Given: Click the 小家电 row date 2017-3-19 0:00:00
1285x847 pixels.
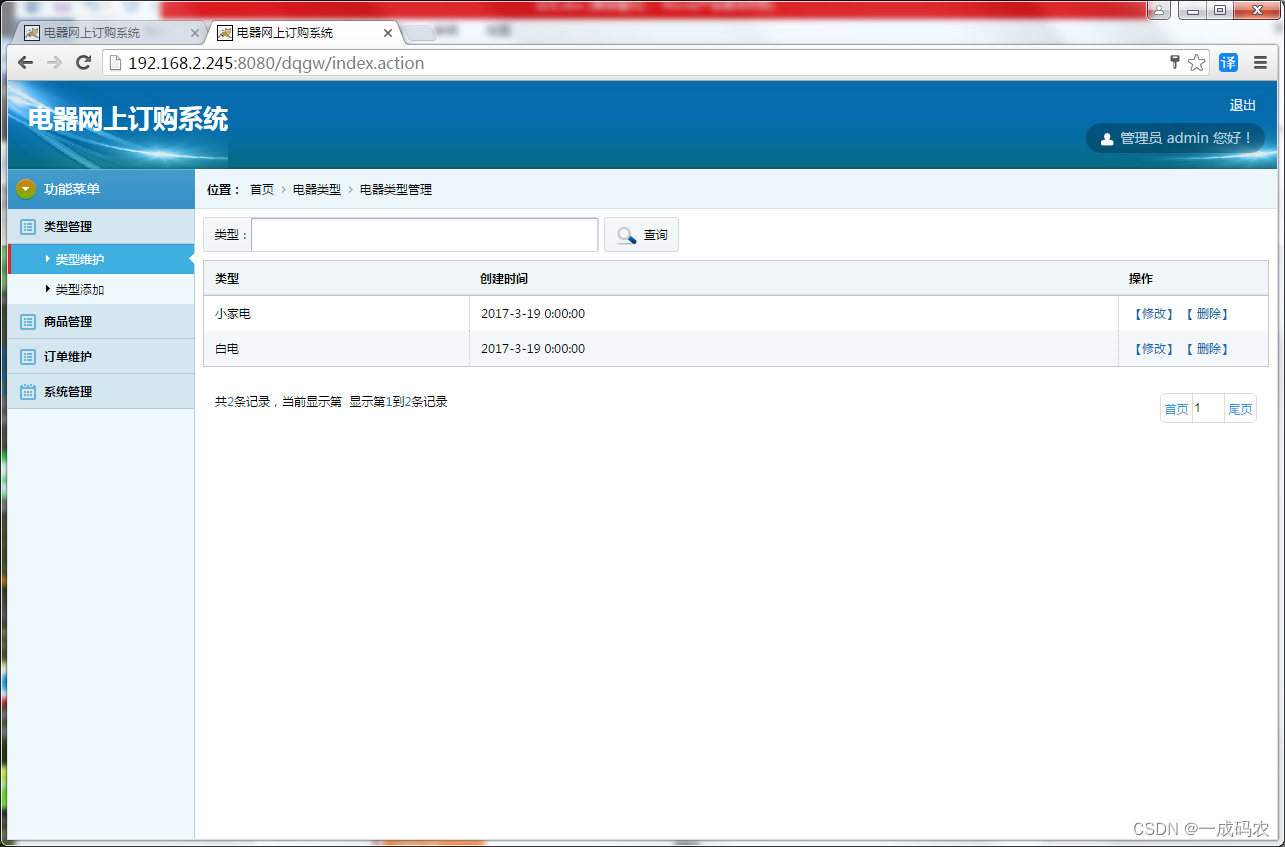Looking at the screenshot, I should (533, 314).
